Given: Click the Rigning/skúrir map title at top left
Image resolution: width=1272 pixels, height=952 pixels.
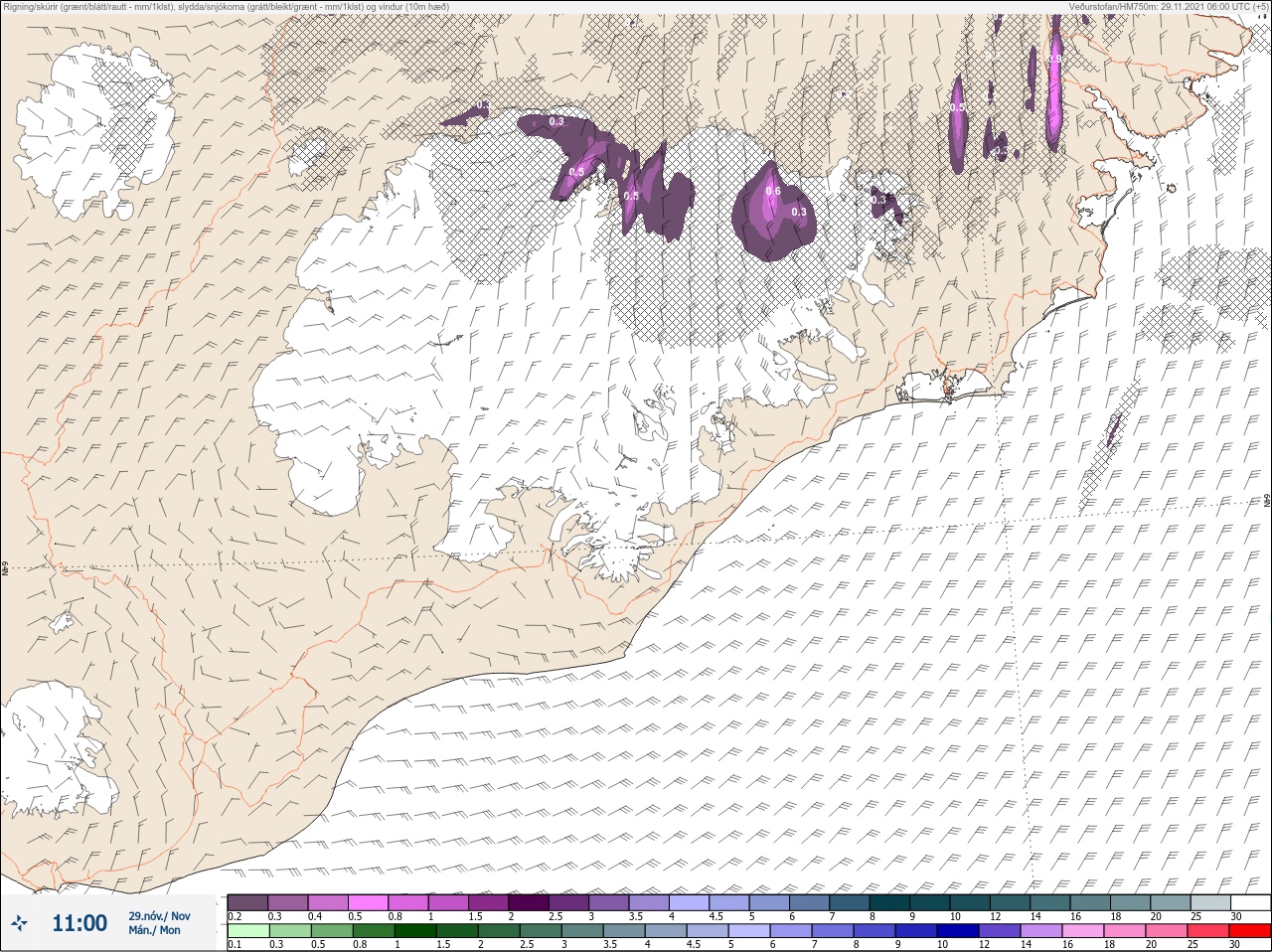Looking at the screenshot, I should (227, 7).
